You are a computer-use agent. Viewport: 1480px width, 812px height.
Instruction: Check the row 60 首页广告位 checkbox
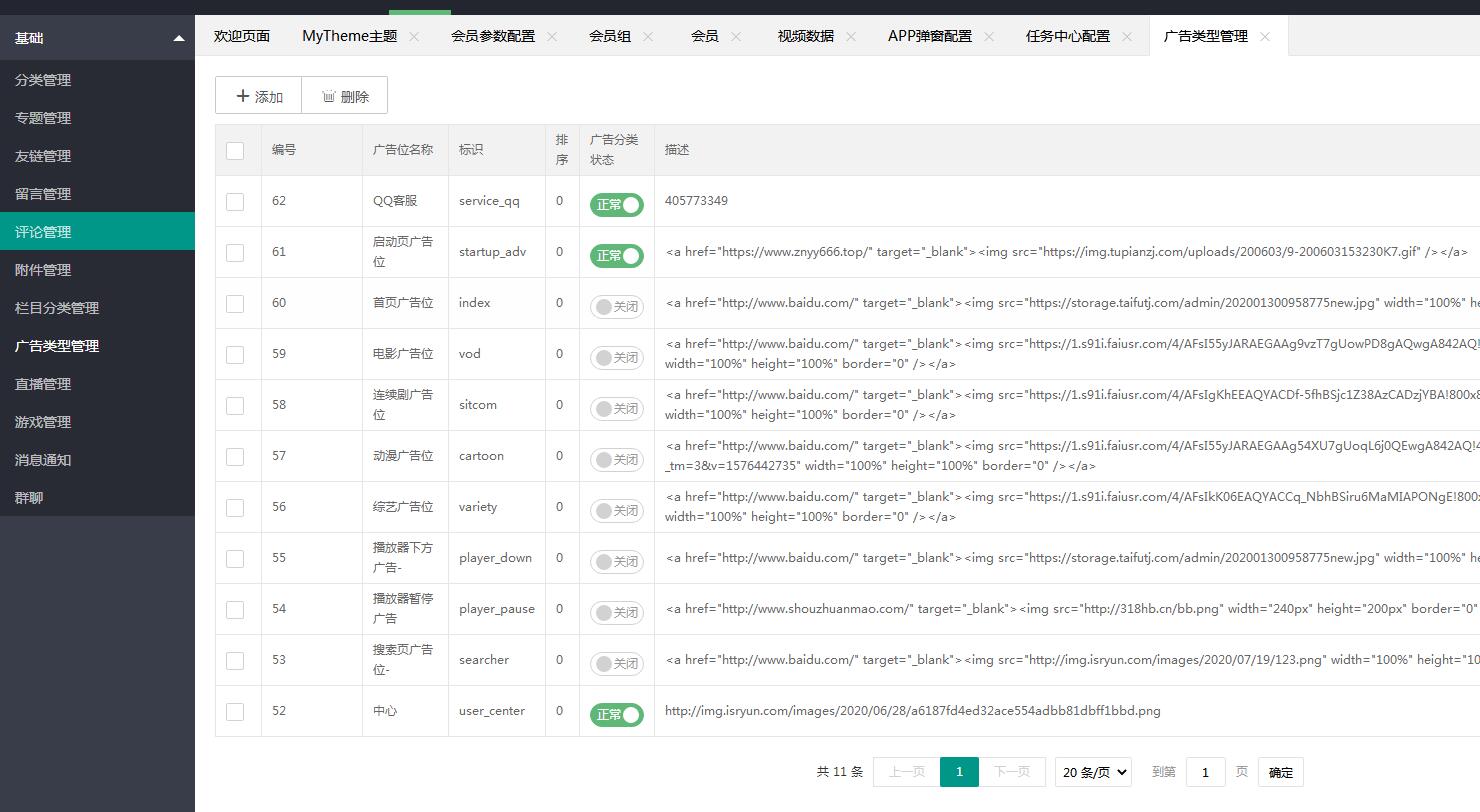(x=235, y=303)
